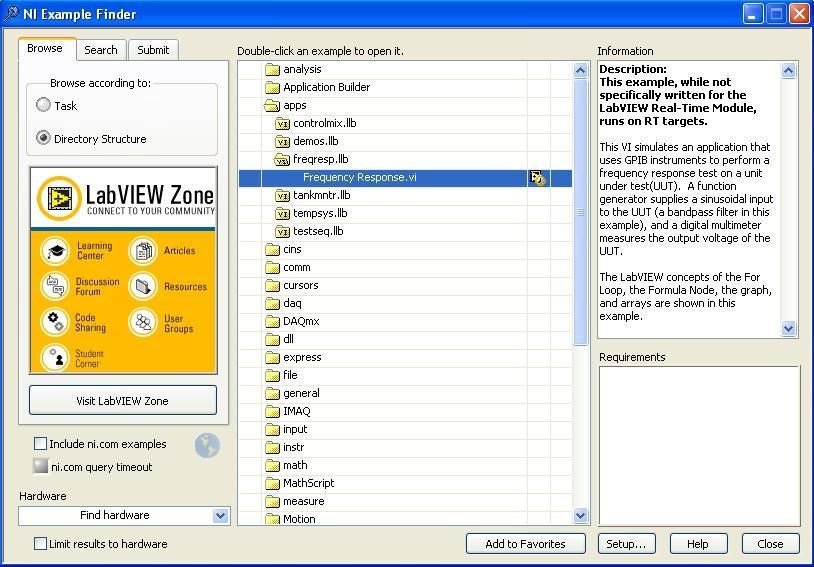Click the IMAQ folder icon

(x=273, y=412)
